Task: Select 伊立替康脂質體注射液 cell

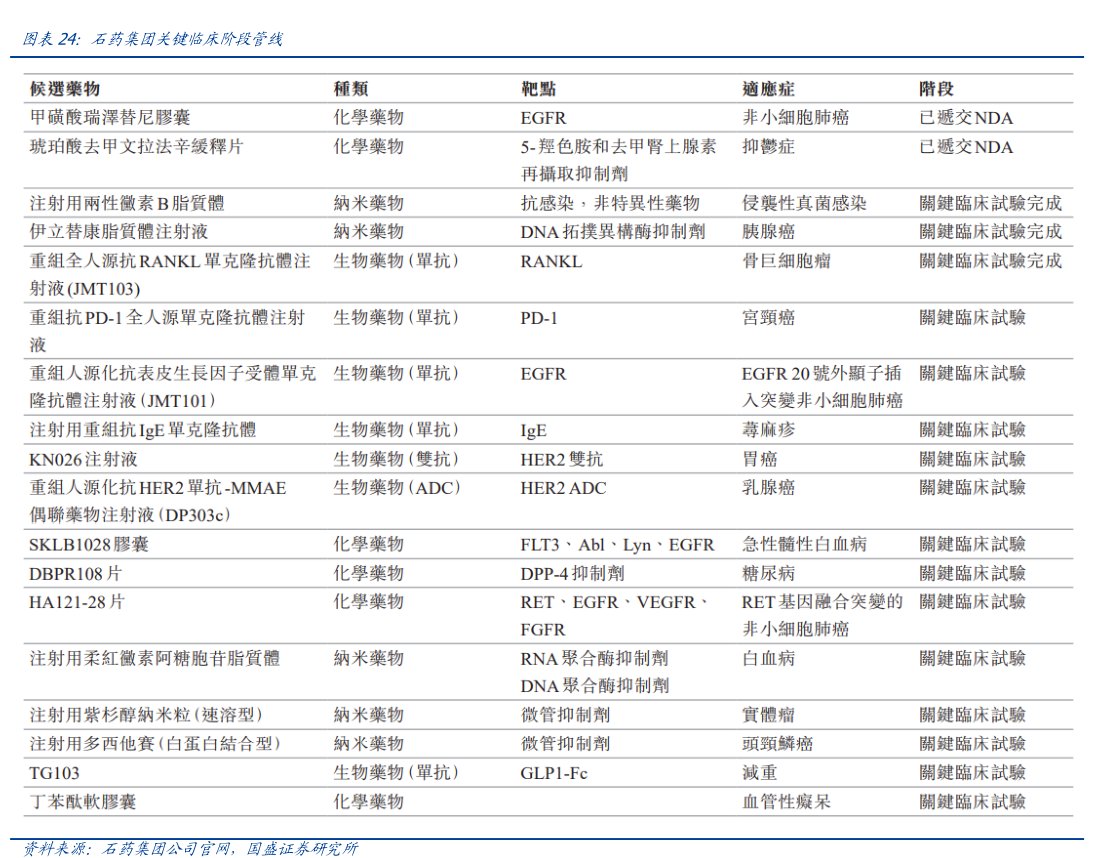Action: [118, 232]
